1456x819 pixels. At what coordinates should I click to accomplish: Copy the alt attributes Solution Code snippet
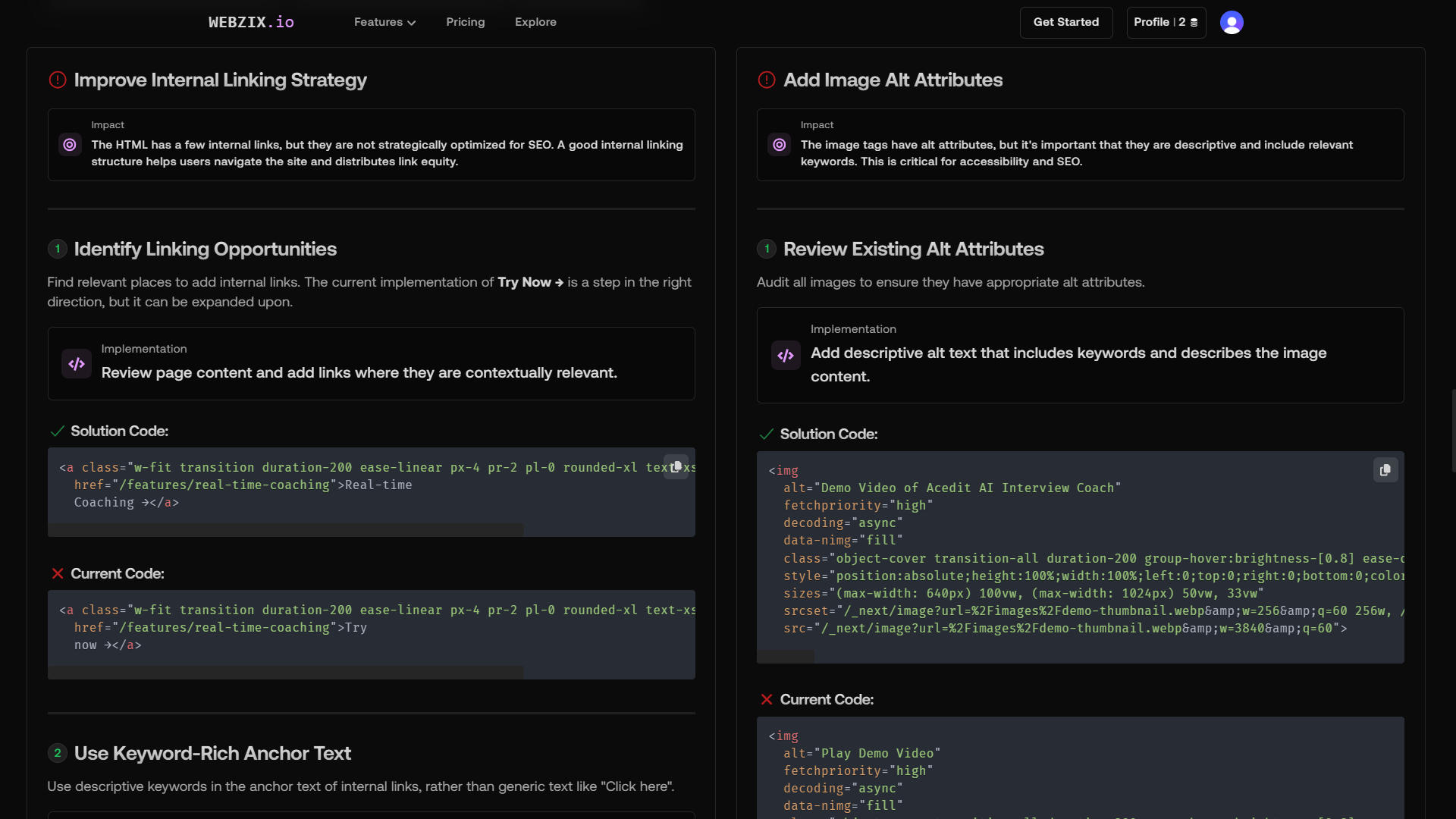[1385, 470]
